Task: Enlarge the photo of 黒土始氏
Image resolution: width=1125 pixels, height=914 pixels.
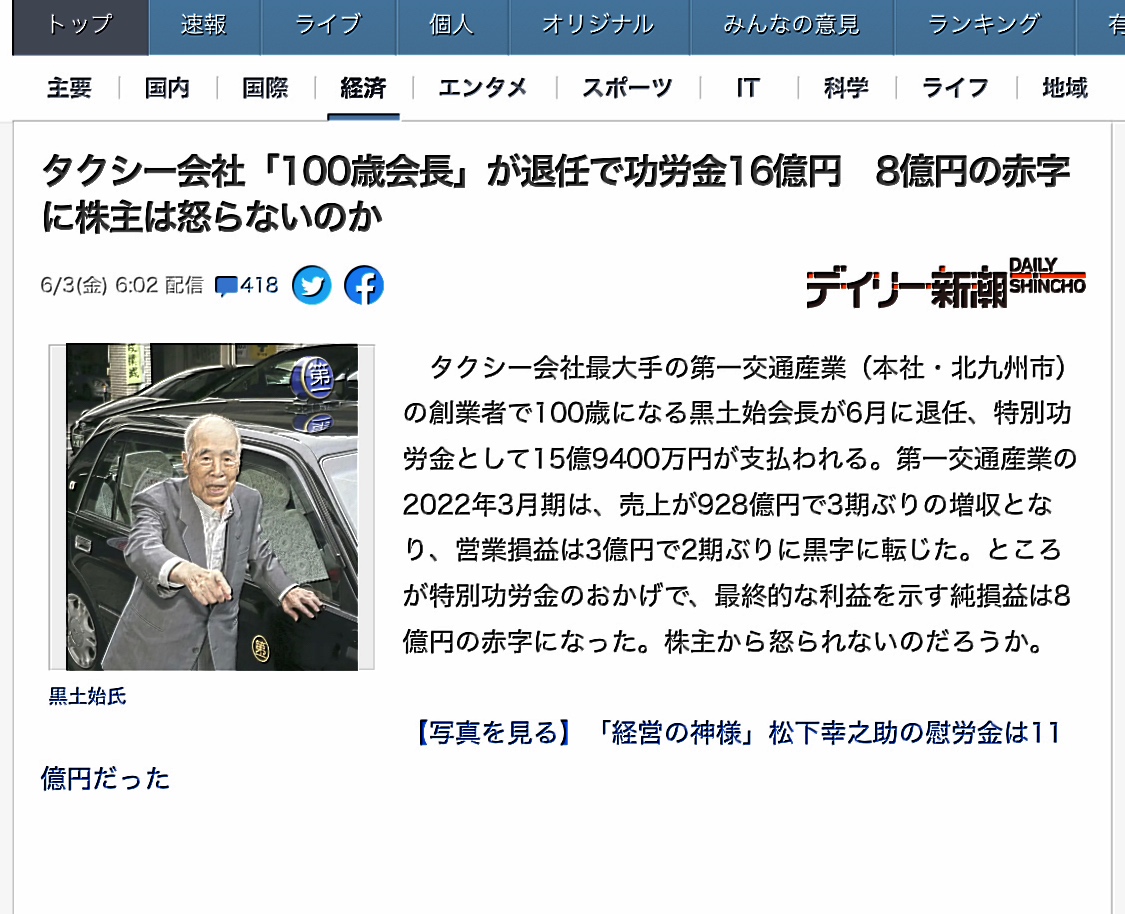Action: click(x=212, y=507)
